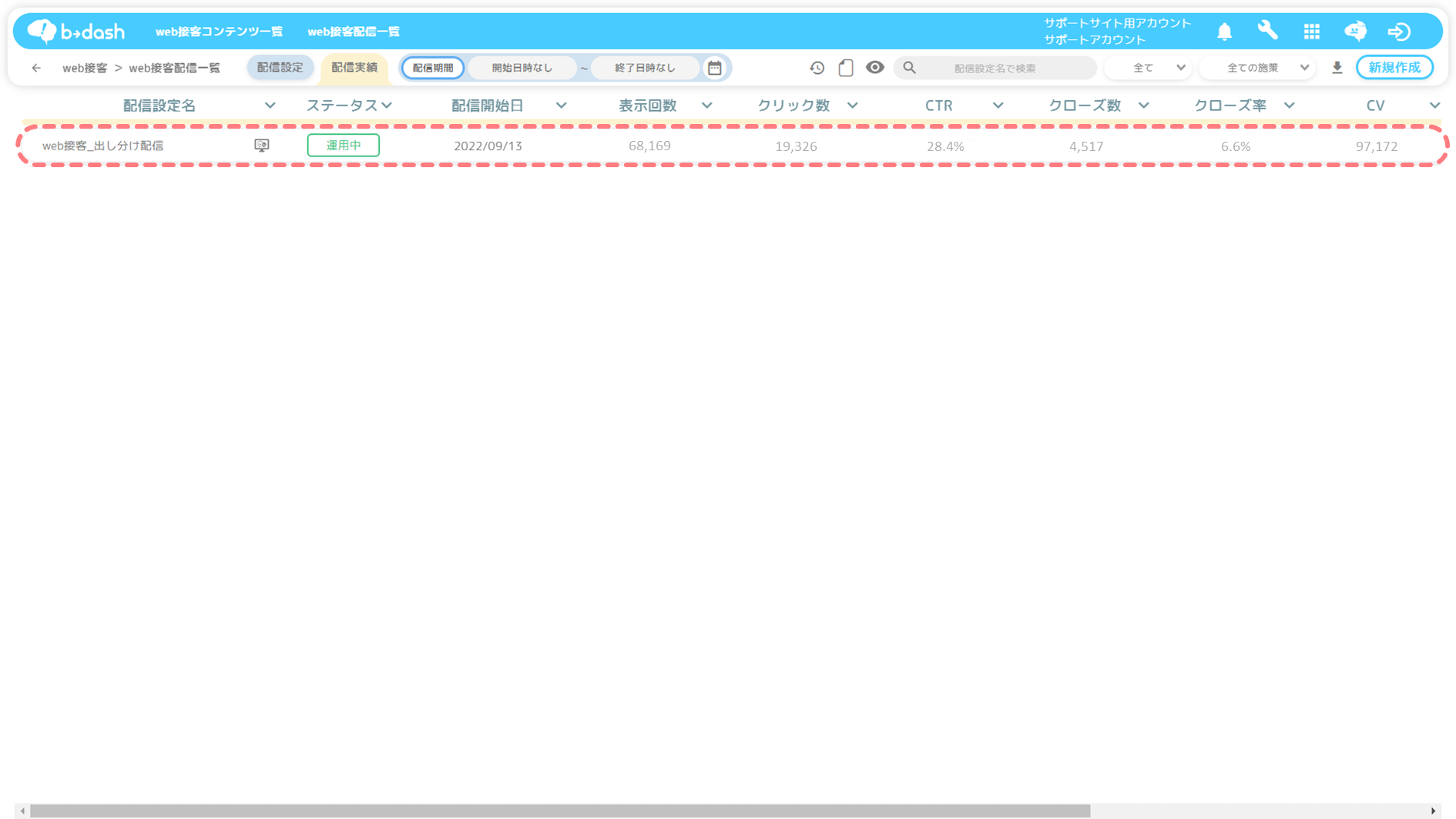Expand the クリック数 column chevron
1456x819 pixels.
(852, 106)
